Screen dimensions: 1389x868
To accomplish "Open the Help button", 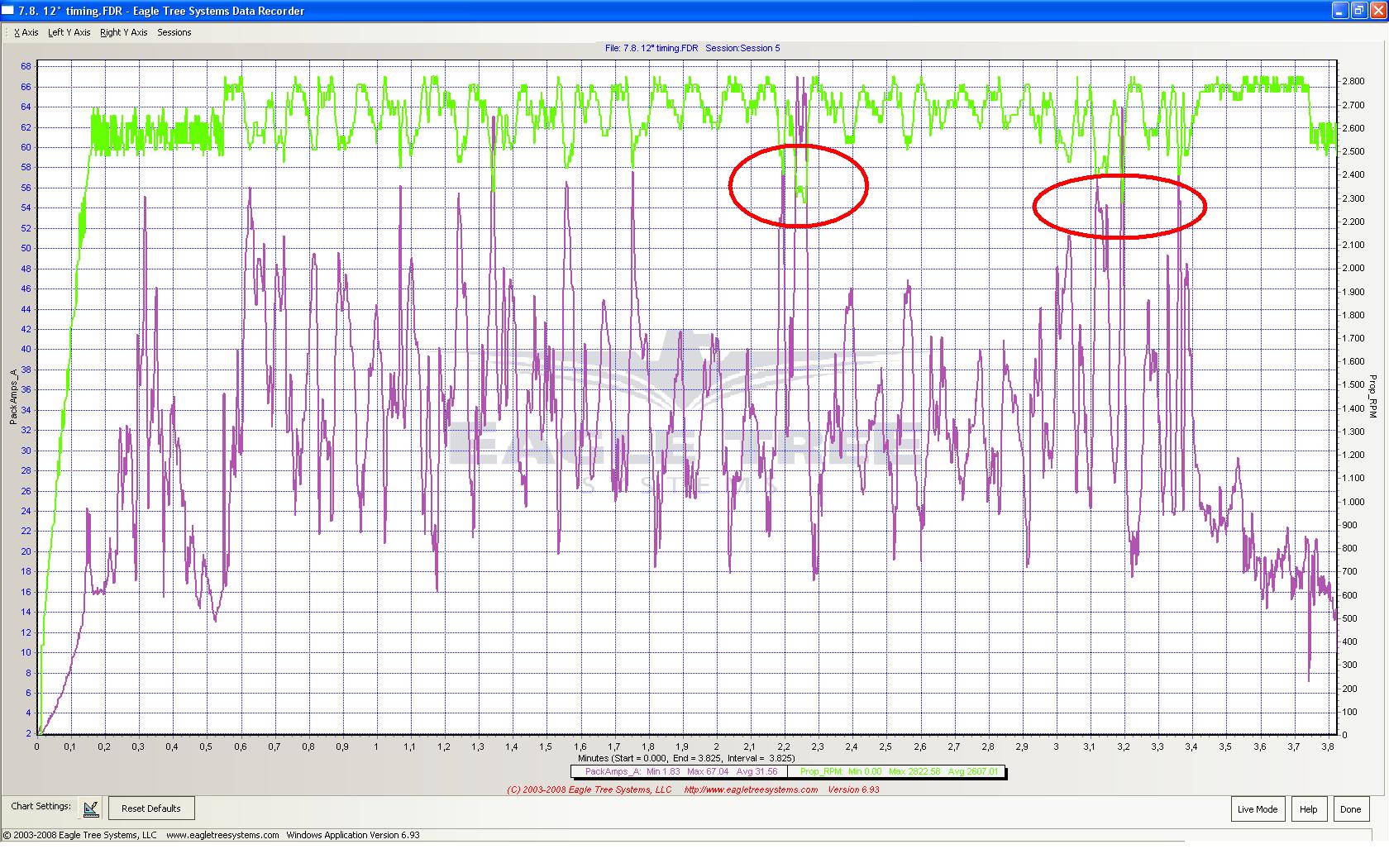I will pos(1309,809).
